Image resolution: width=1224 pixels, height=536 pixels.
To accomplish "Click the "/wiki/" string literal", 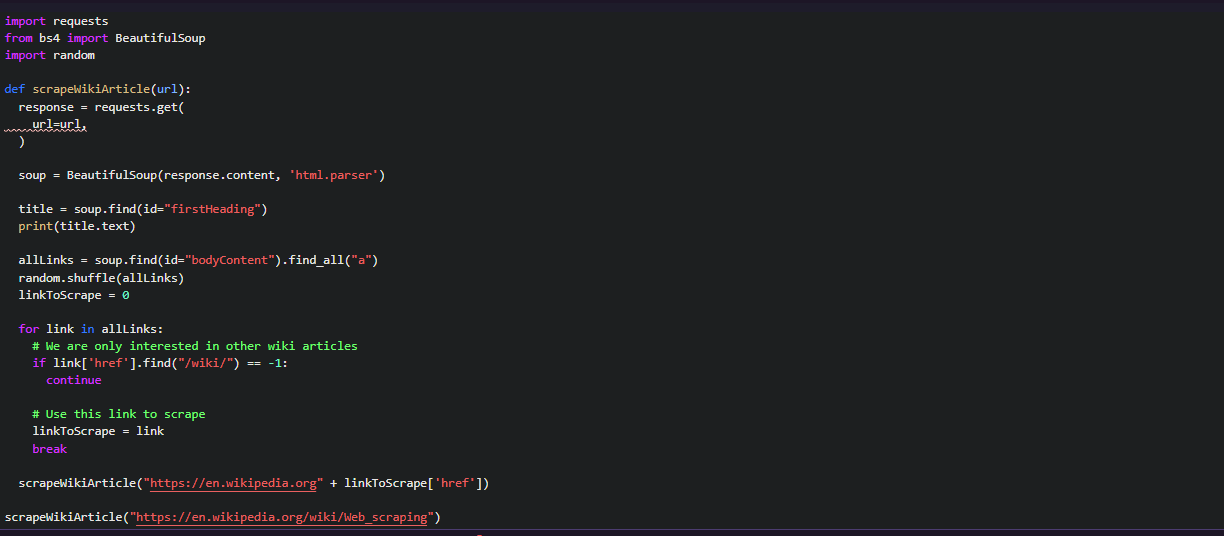I will [x=208, y=363].
